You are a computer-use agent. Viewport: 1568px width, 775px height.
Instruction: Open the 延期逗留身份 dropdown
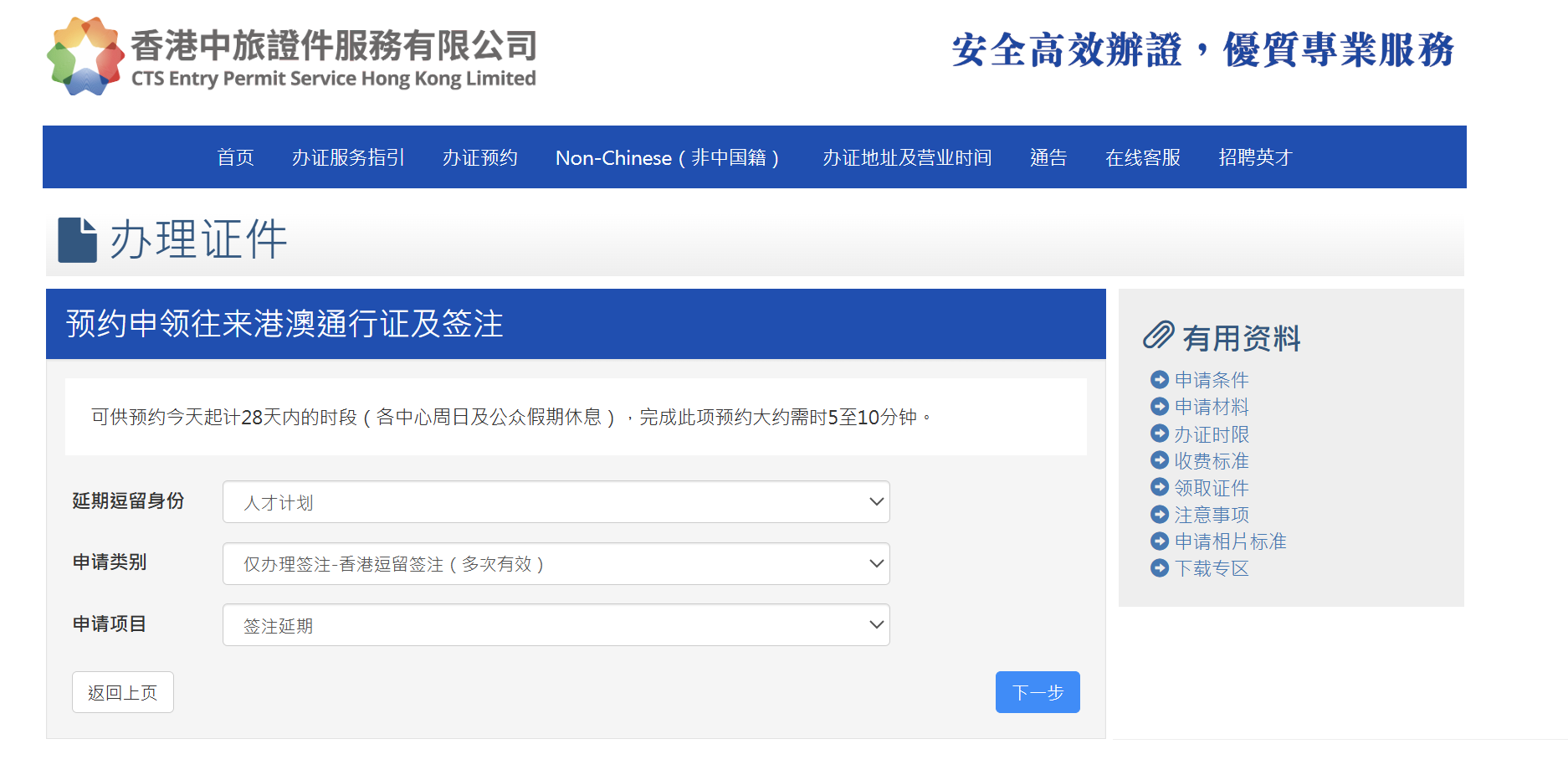click(x=556, y=502)
